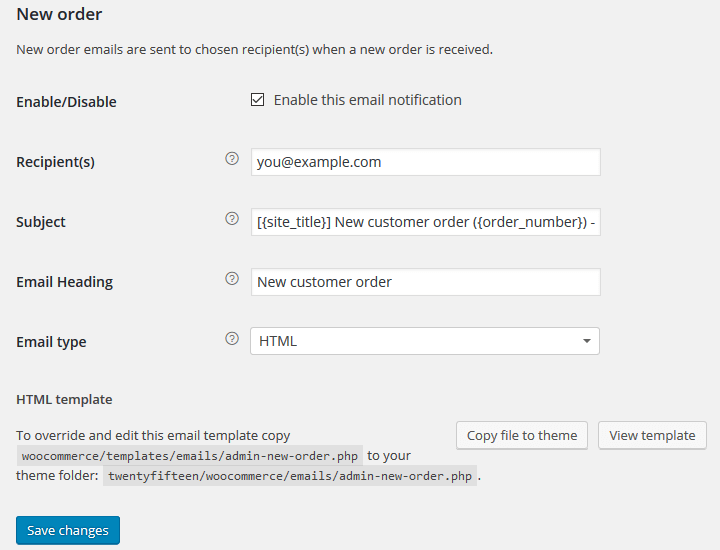Image resolution: width=720 pixels, height=550 pixels.
Task: Click the help icon beside Email type
Action: coord(232,338)
